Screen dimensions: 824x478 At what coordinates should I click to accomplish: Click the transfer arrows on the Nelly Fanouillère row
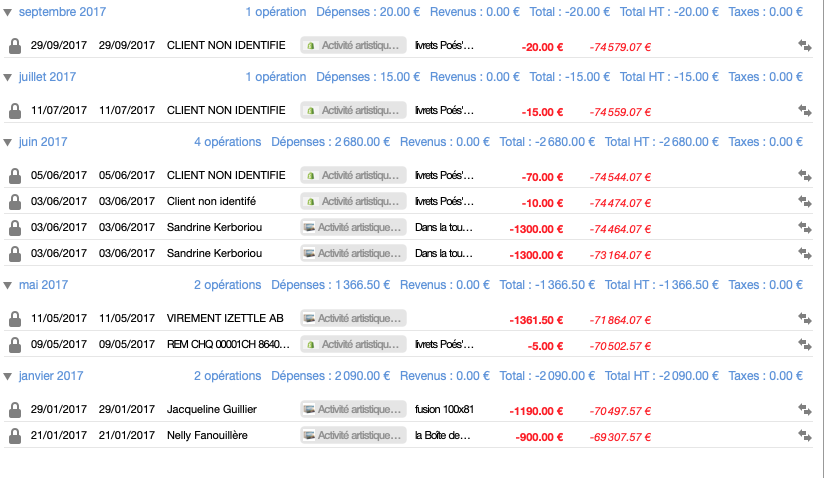805,436
